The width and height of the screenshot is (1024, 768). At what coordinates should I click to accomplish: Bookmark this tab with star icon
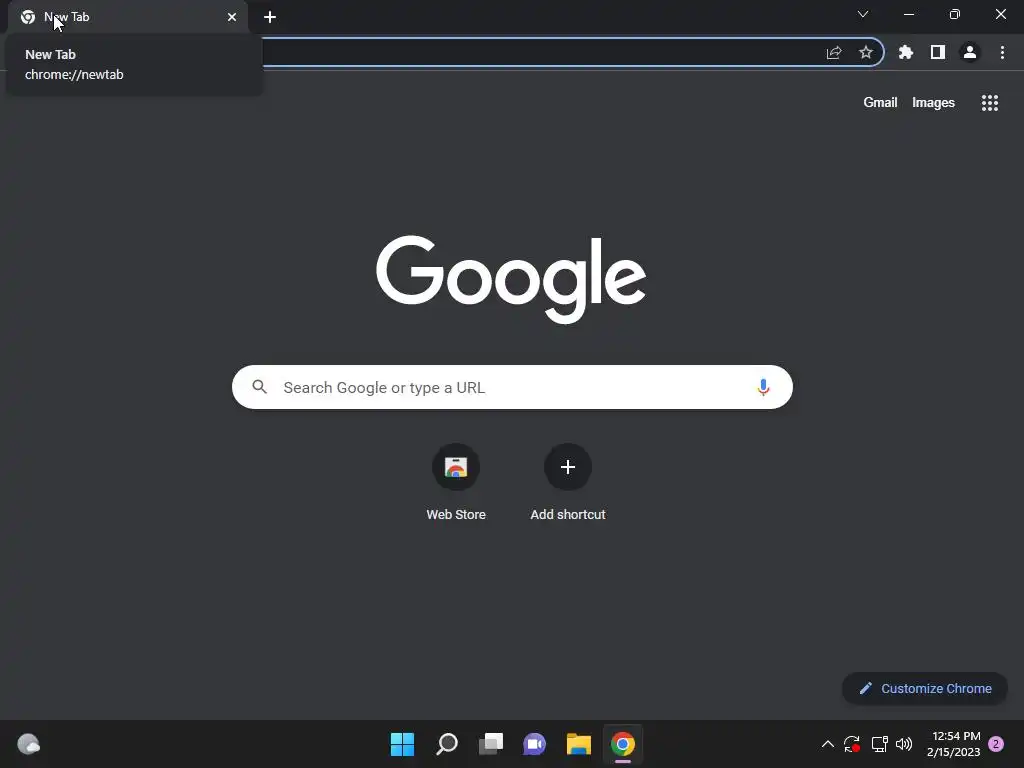(866, 52)
